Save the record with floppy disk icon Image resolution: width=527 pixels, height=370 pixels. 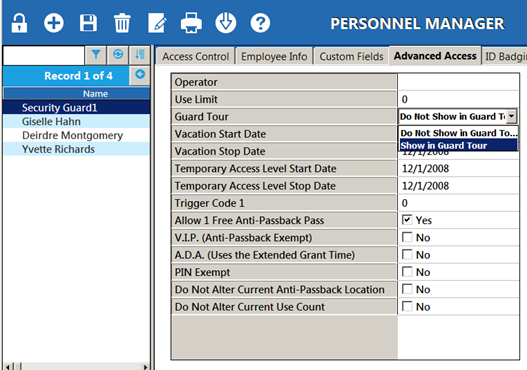pyautogui.click(x=88, y=23)
